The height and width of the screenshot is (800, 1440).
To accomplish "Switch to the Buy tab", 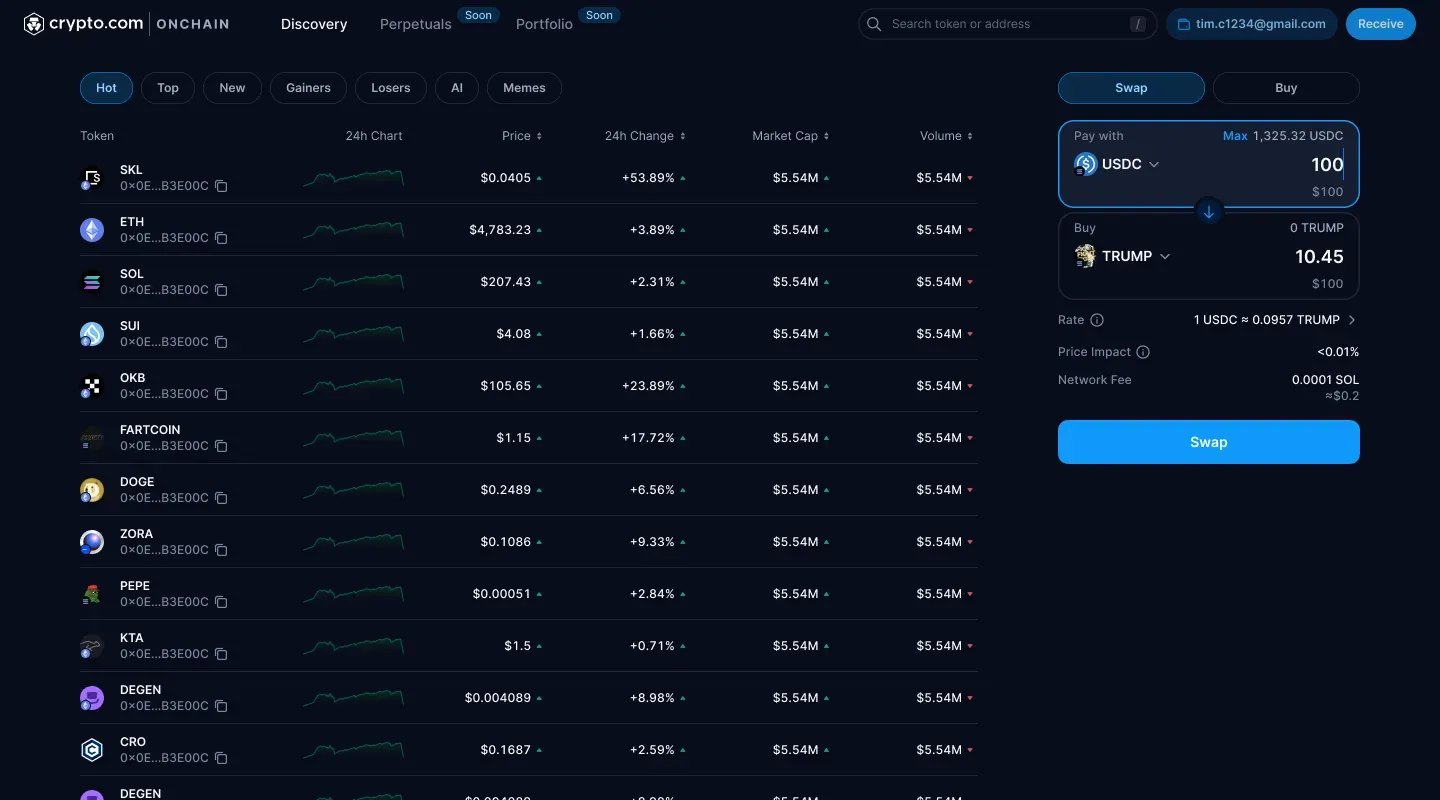I will tap(1286, 88).
